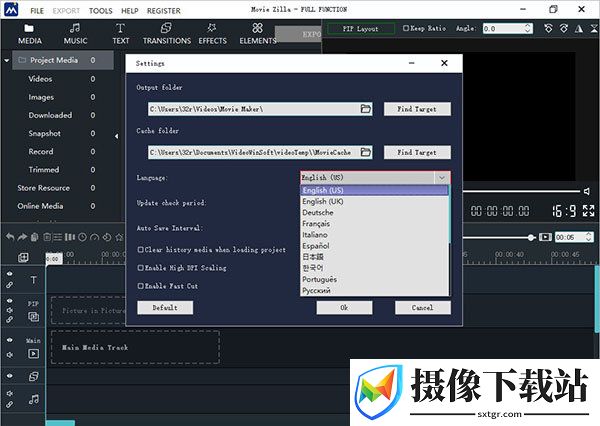Toggle Main track visibility eye
The image size is (600, 426).
click(x=10, y=340)
